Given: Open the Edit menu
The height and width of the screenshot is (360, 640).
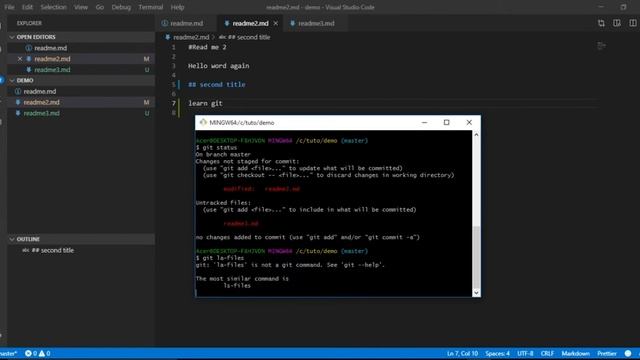Looking at the screenshot, I should coord(27,7).
